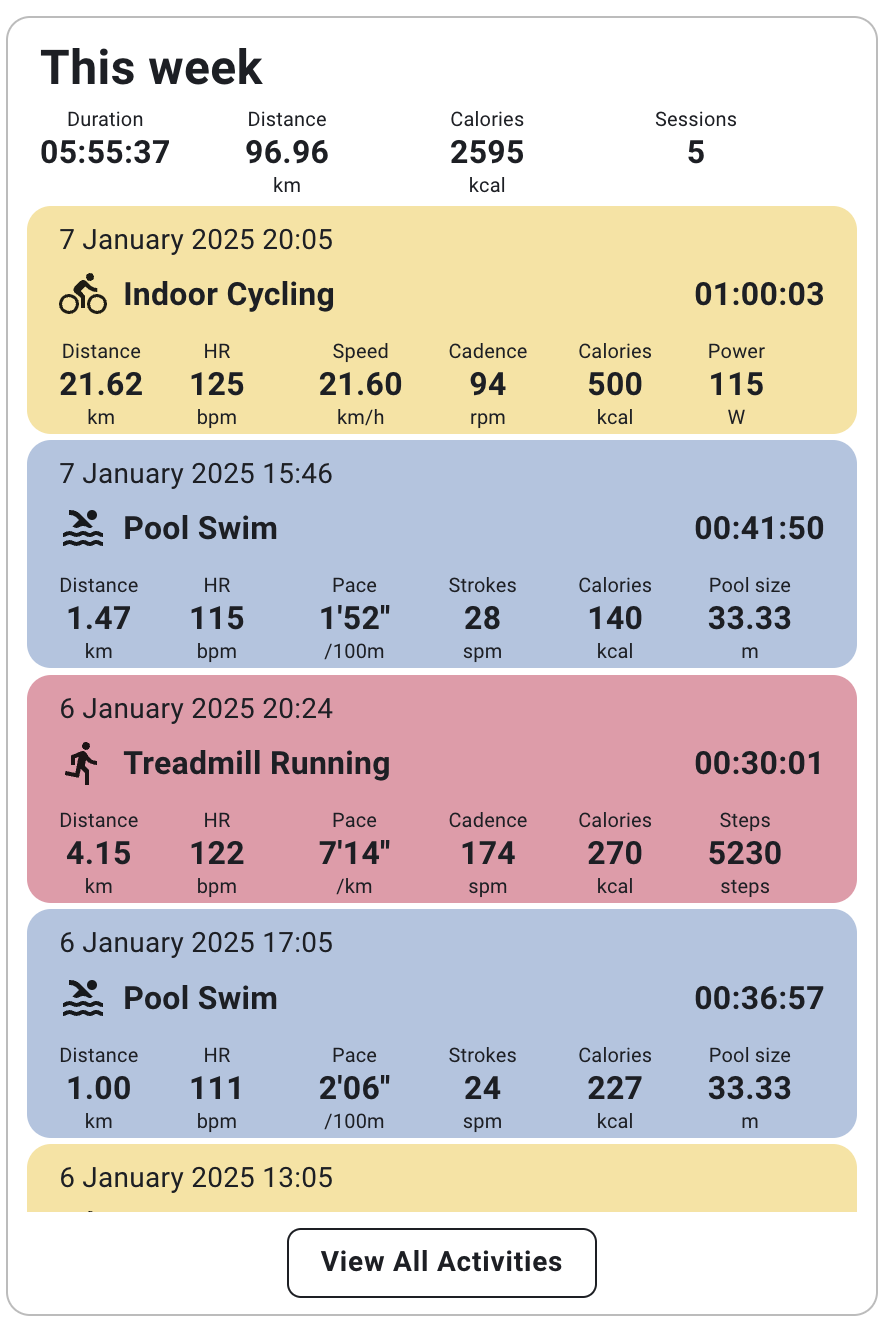
Task: Click the weekly Duration total 05:55:37
Action: [x=105, y=152]
